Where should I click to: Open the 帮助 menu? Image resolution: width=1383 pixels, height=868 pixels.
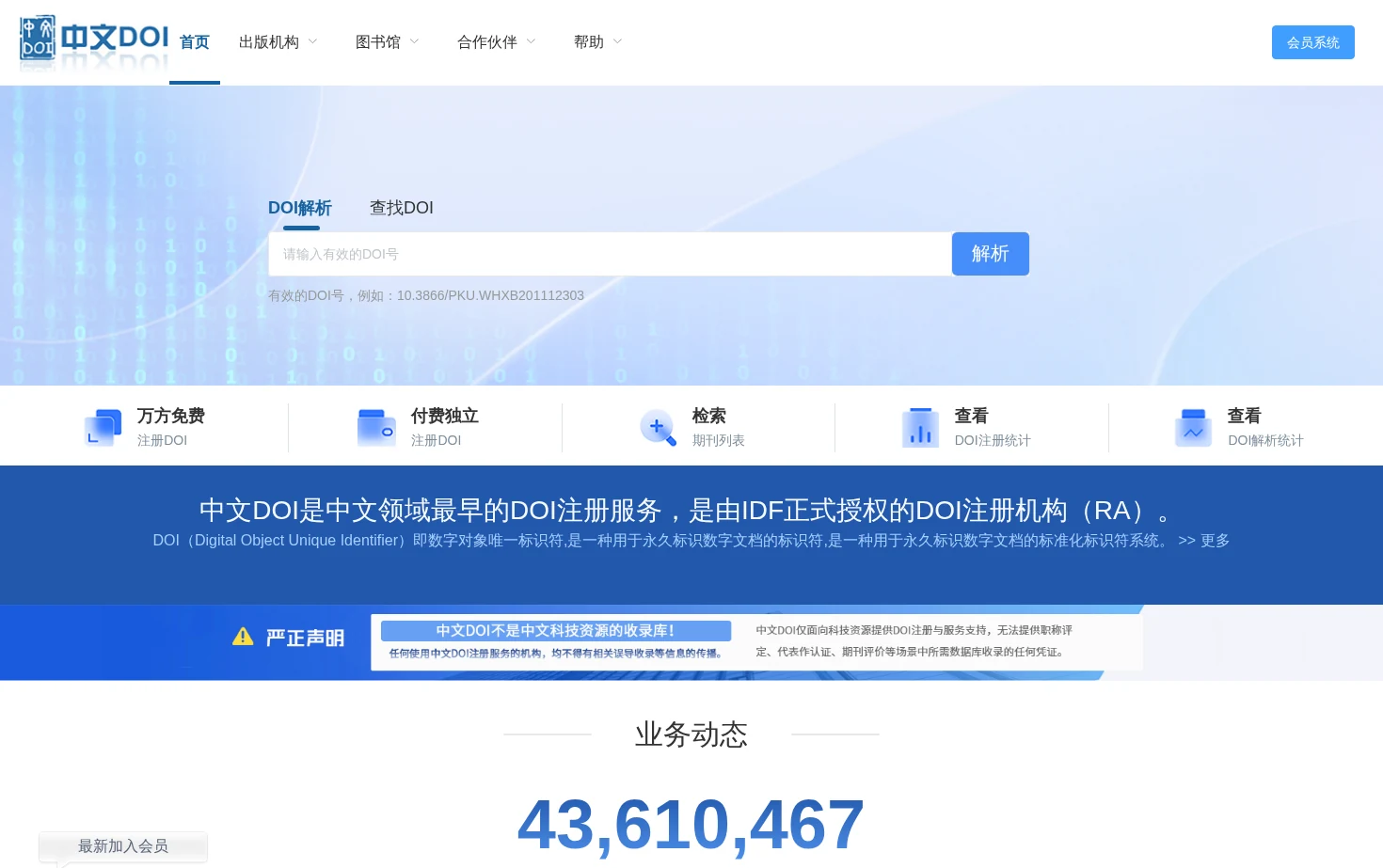tap(589, 42)
